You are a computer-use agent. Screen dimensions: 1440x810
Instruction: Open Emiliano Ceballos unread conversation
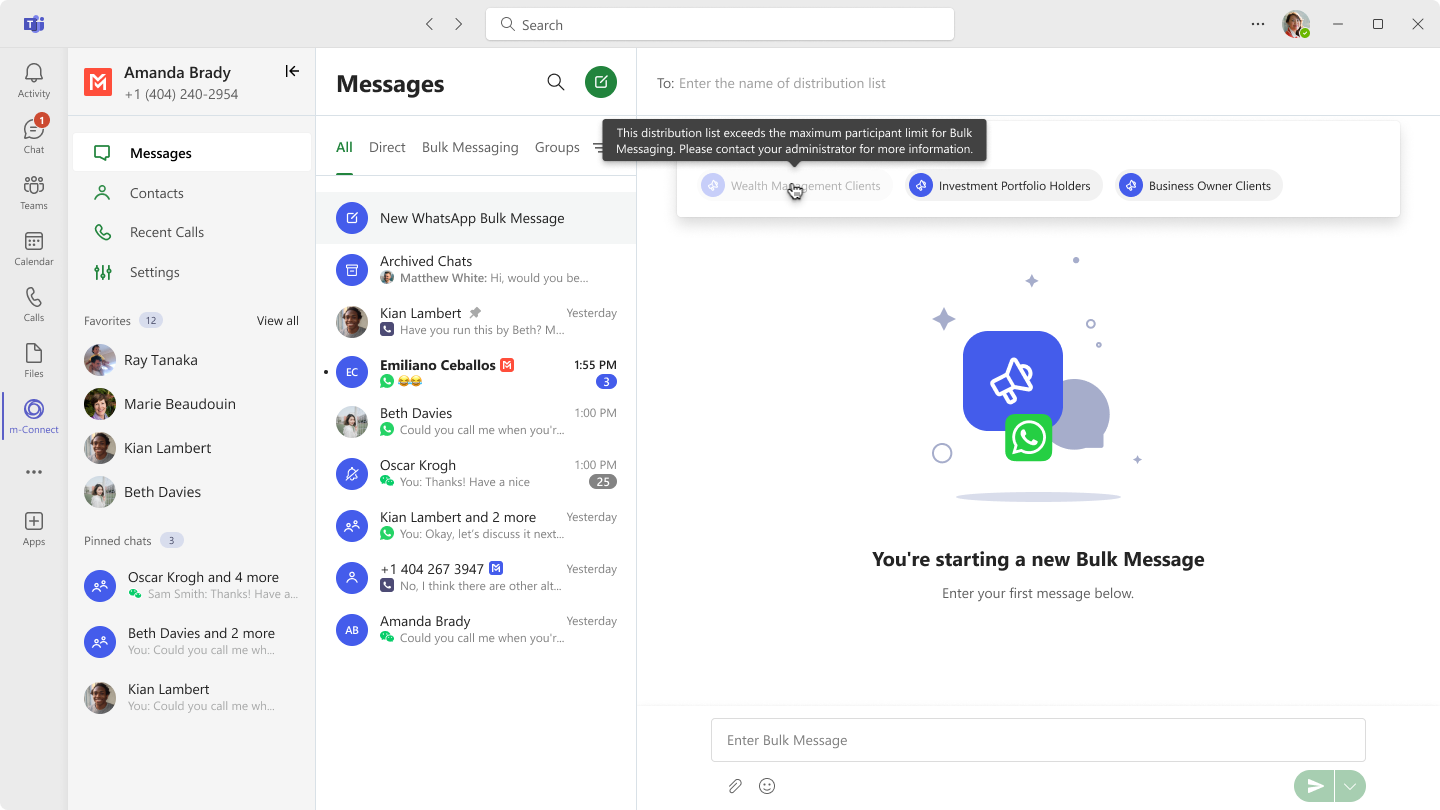476,373
